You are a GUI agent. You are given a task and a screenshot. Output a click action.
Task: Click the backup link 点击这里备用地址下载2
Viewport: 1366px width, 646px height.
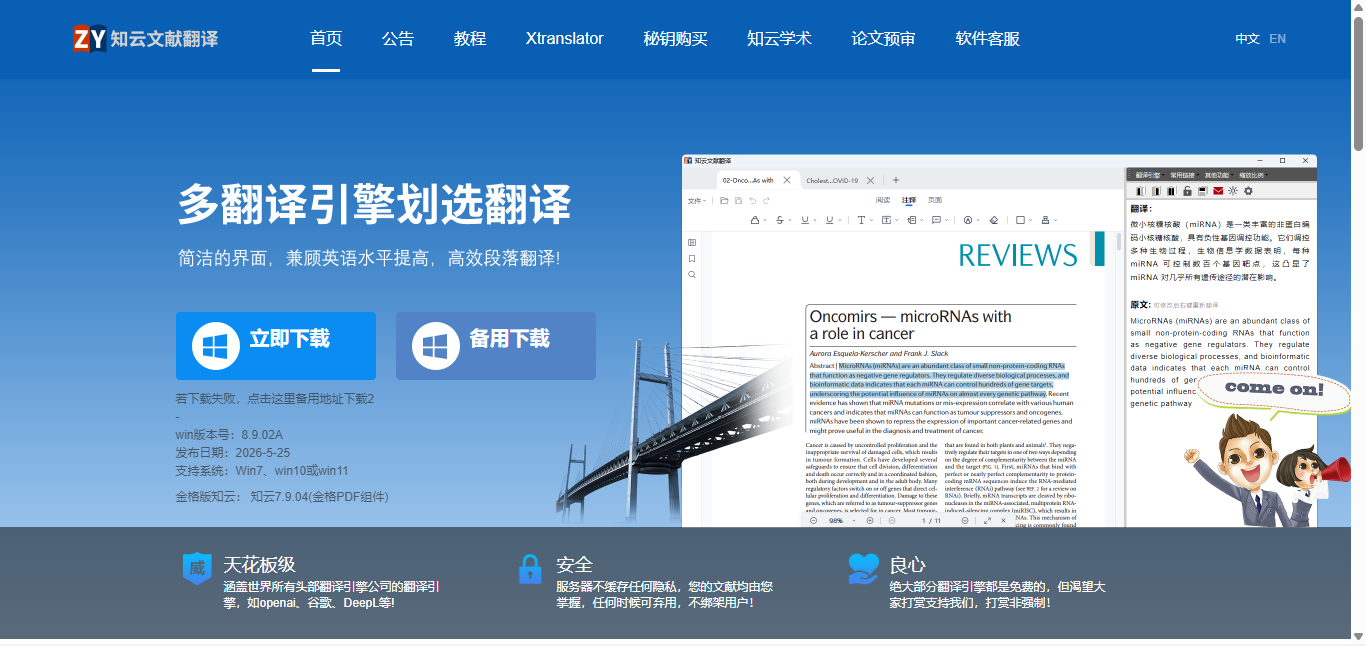point(311,399)
